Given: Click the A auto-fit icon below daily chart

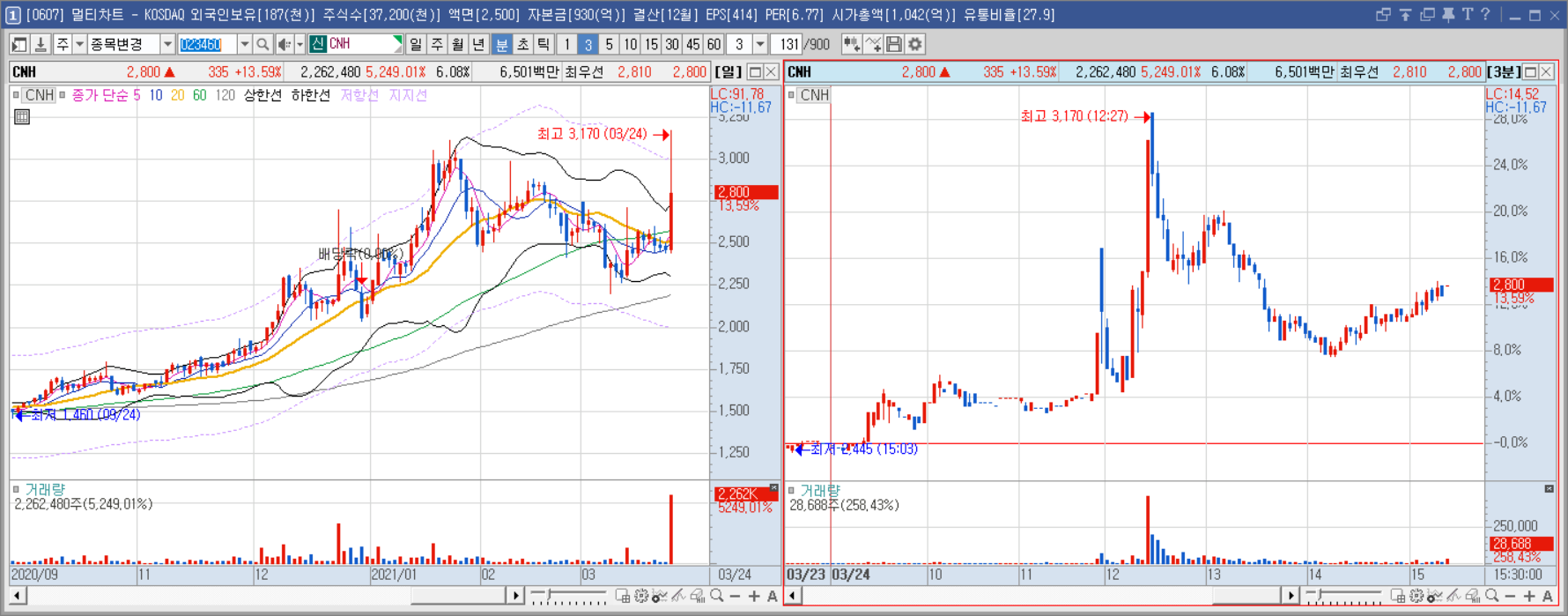Looking at the screenshot, I should tap(773, 597).
